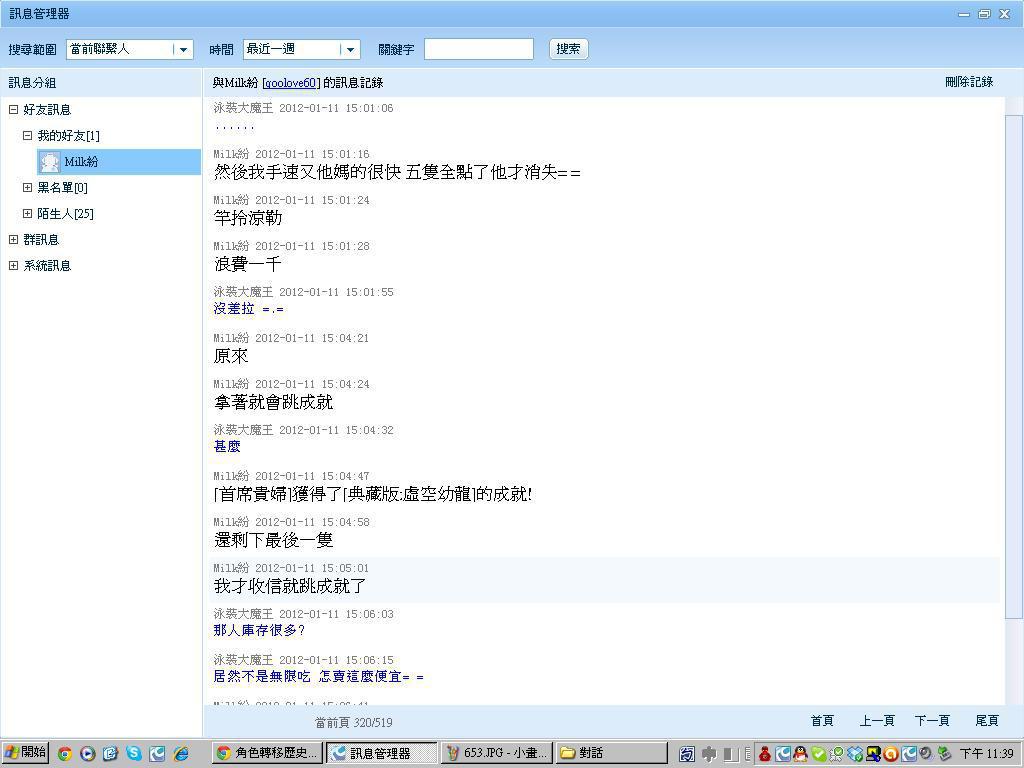The height and width of the screenshot is (768, 1024).
Task: Click the network monitor tray icon
Action: point(873,754)
